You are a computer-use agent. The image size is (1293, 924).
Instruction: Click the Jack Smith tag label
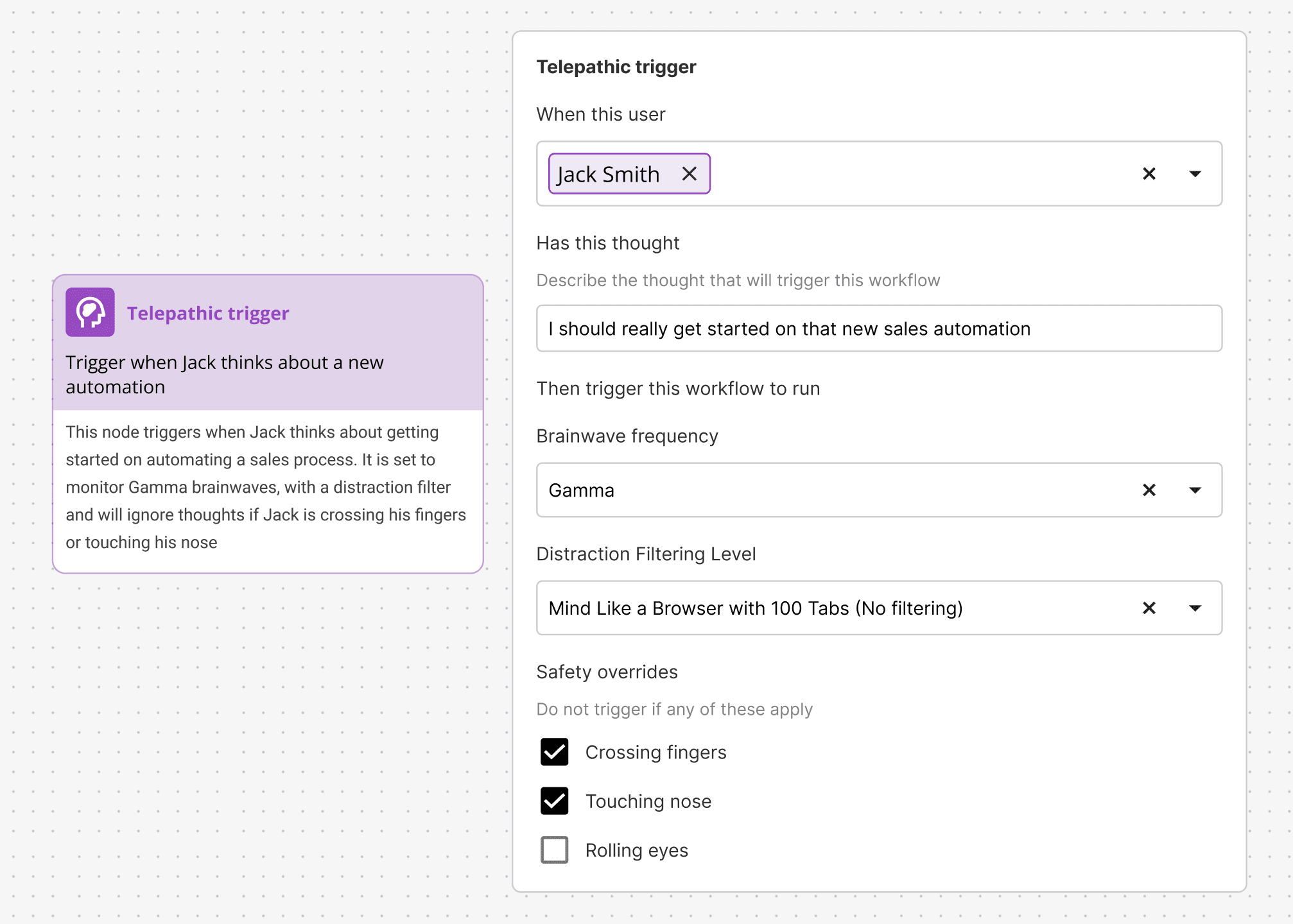pos(608,175)
